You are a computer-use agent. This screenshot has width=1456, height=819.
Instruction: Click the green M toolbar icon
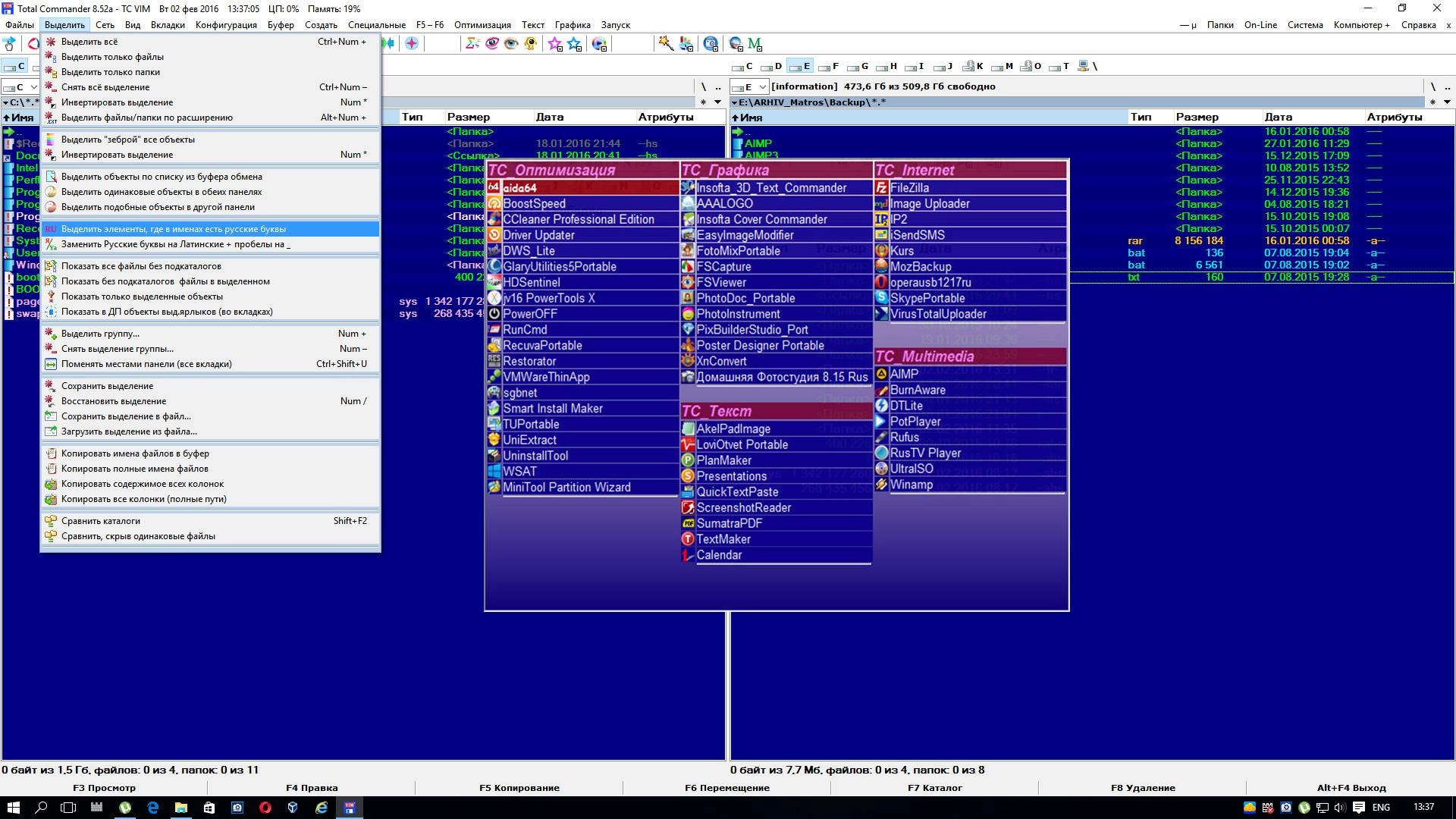pos(755,44)
